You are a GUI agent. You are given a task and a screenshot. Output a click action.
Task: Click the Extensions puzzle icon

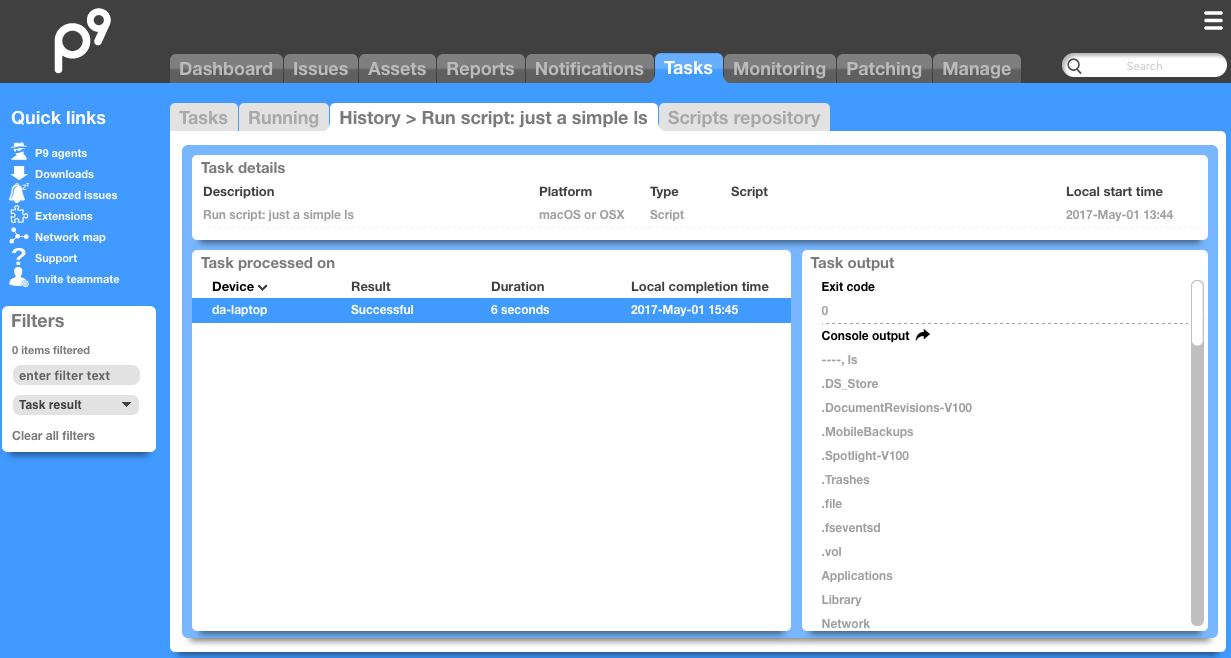point(19,215)
